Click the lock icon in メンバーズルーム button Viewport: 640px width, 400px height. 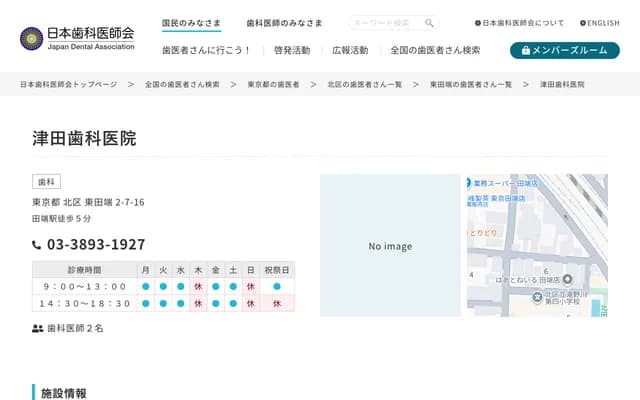point(524,50)
